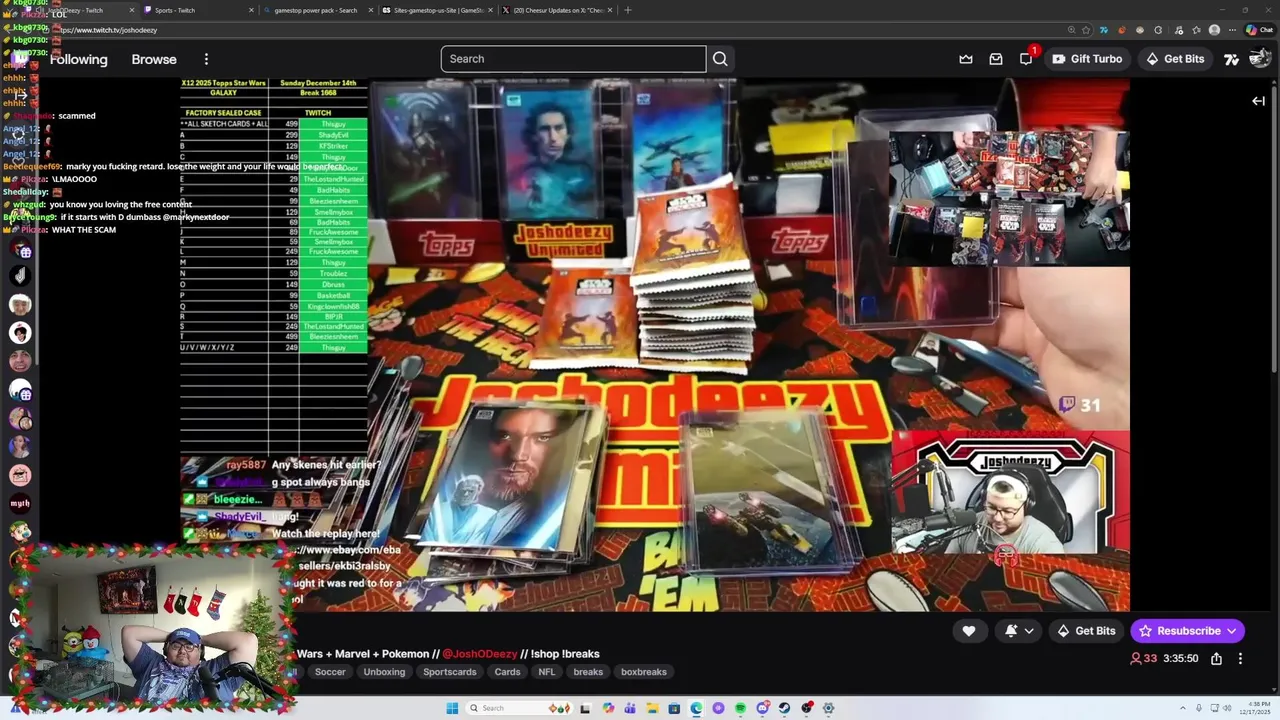This screenshot has height=720, width=1280.
Task: Click the heart follow button
Action: pyautogui.click(x=968, y=630)
